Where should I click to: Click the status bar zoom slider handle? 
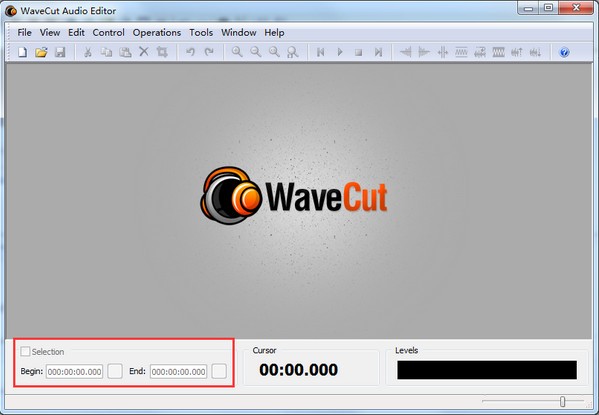click(562, 401)
